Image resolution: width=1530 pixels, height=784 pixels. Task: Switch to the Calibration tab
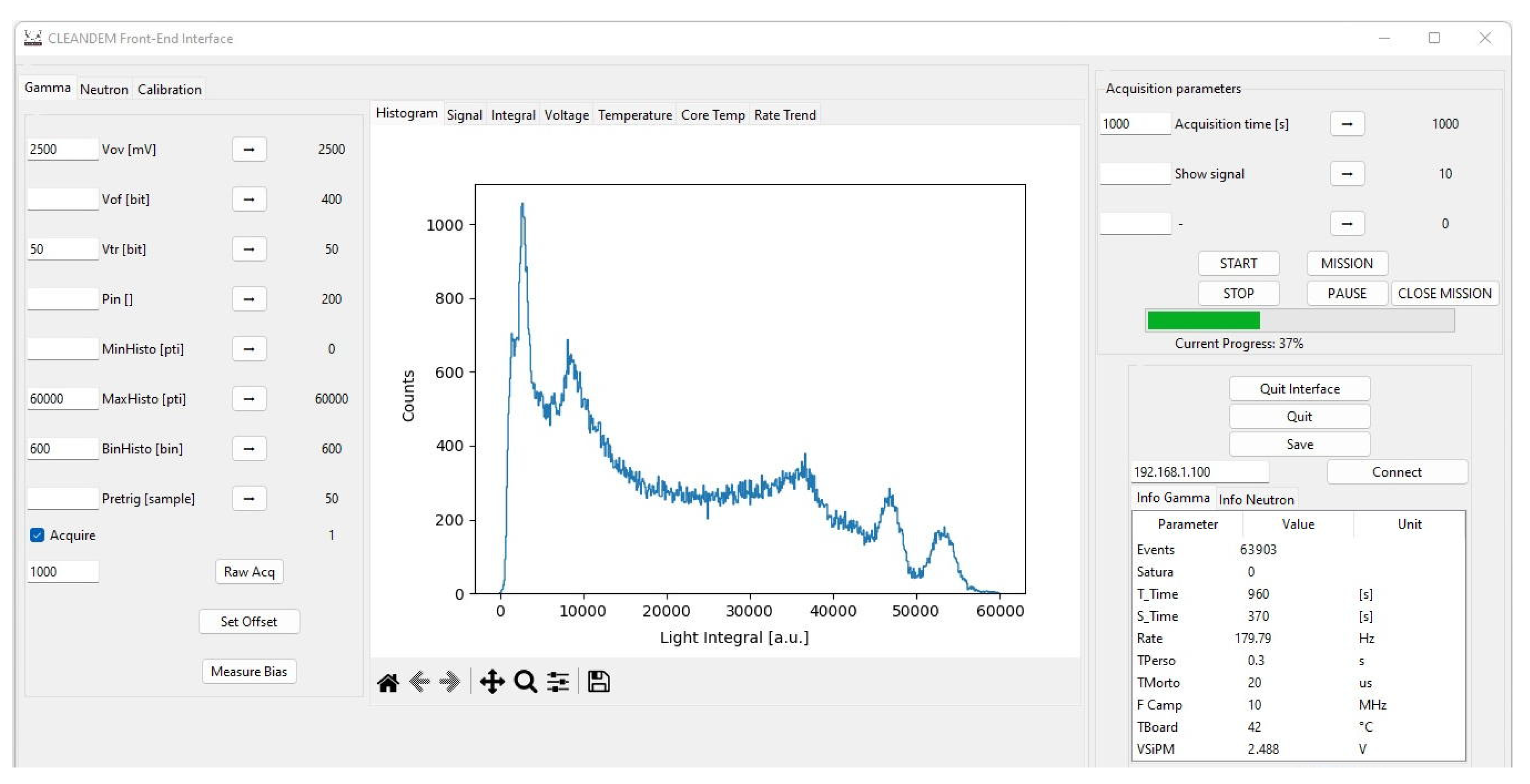click(x=169, y=89)
